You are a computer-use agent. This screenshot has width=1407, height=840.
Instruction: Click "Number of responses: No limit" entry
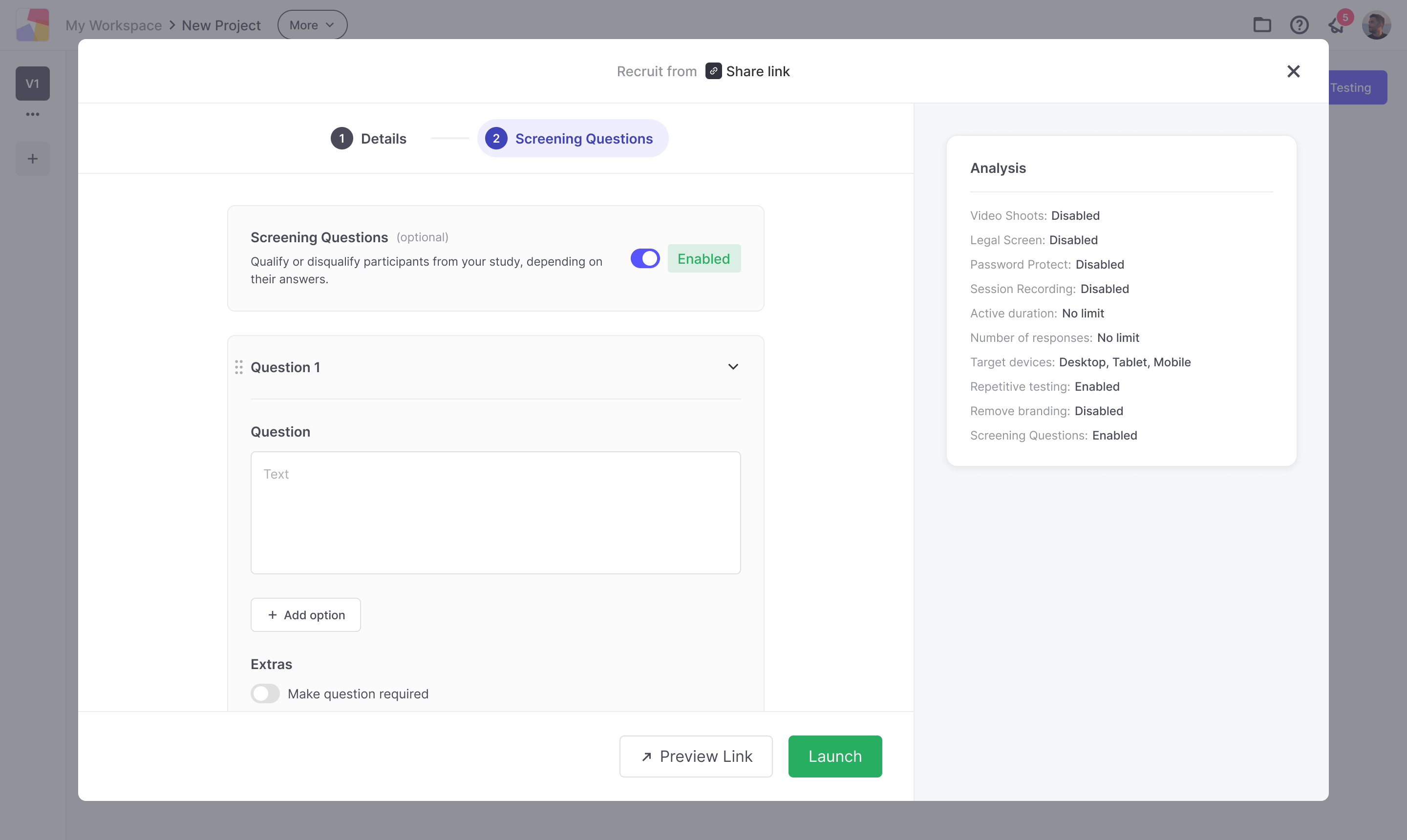(x=1055, y=337)
